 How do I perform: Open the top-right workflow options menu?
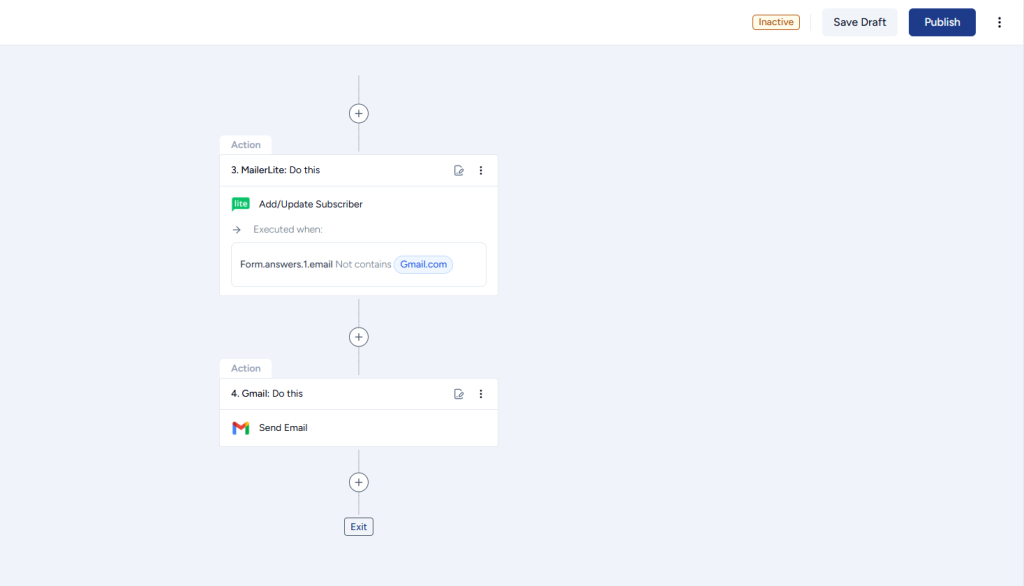(999, 22)
